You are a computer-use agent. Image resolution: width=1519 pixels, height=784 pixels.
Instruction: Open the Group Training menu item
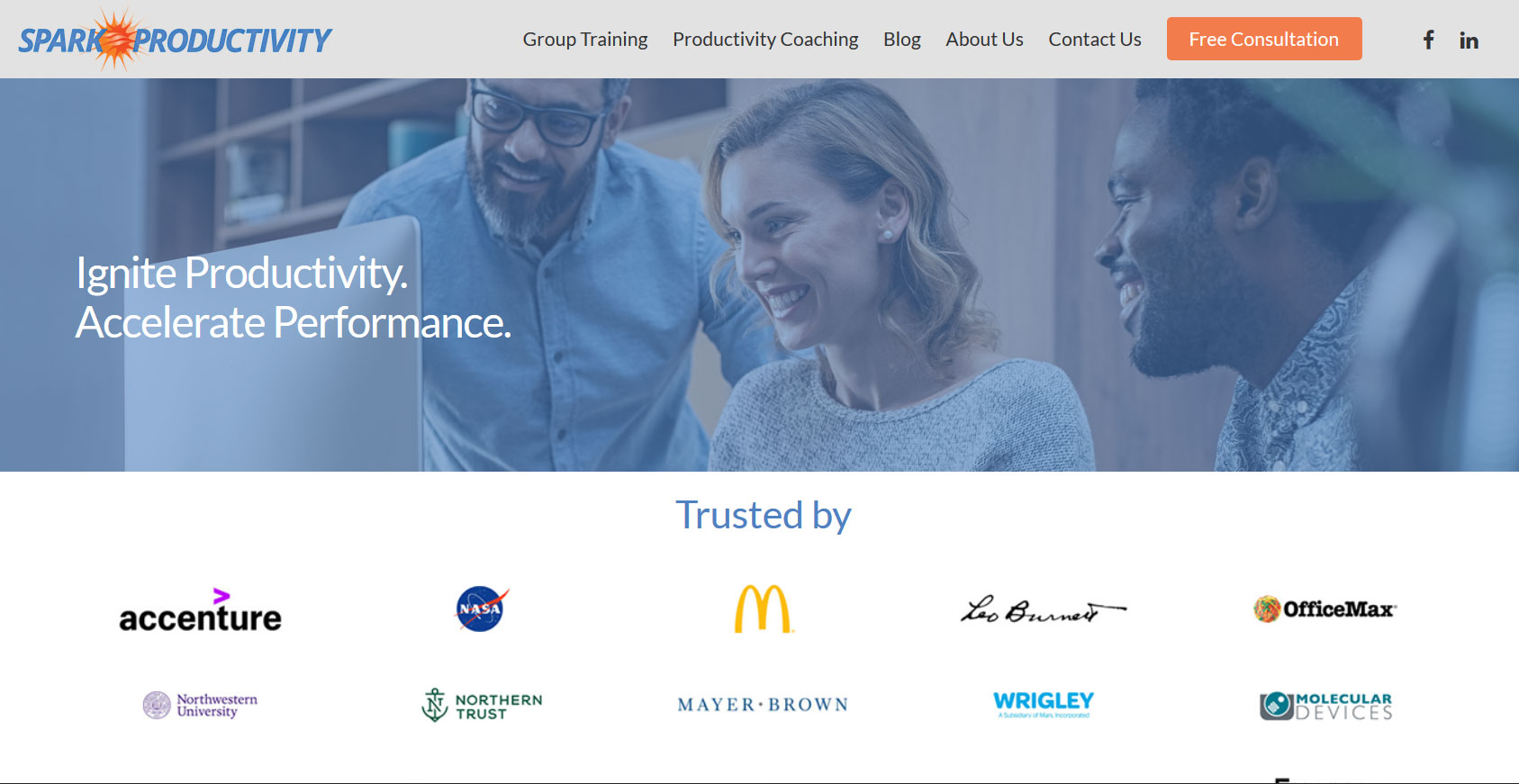tap(585, 40)
